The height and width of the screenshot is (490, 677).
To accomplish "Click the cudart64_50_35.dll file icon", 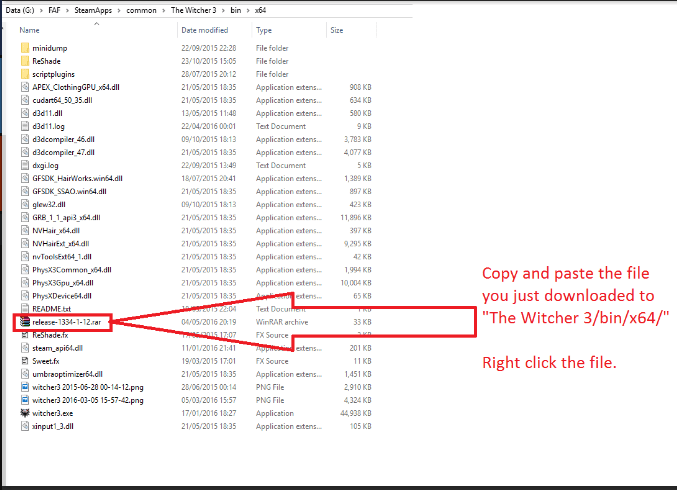I will [25, 100].
